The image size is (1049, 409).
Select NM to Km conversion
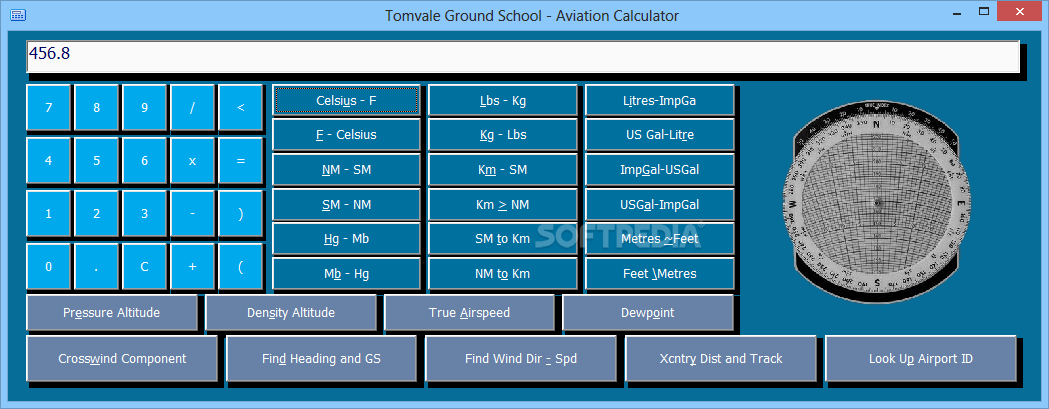pyautogui.click(x=503, y=274)
